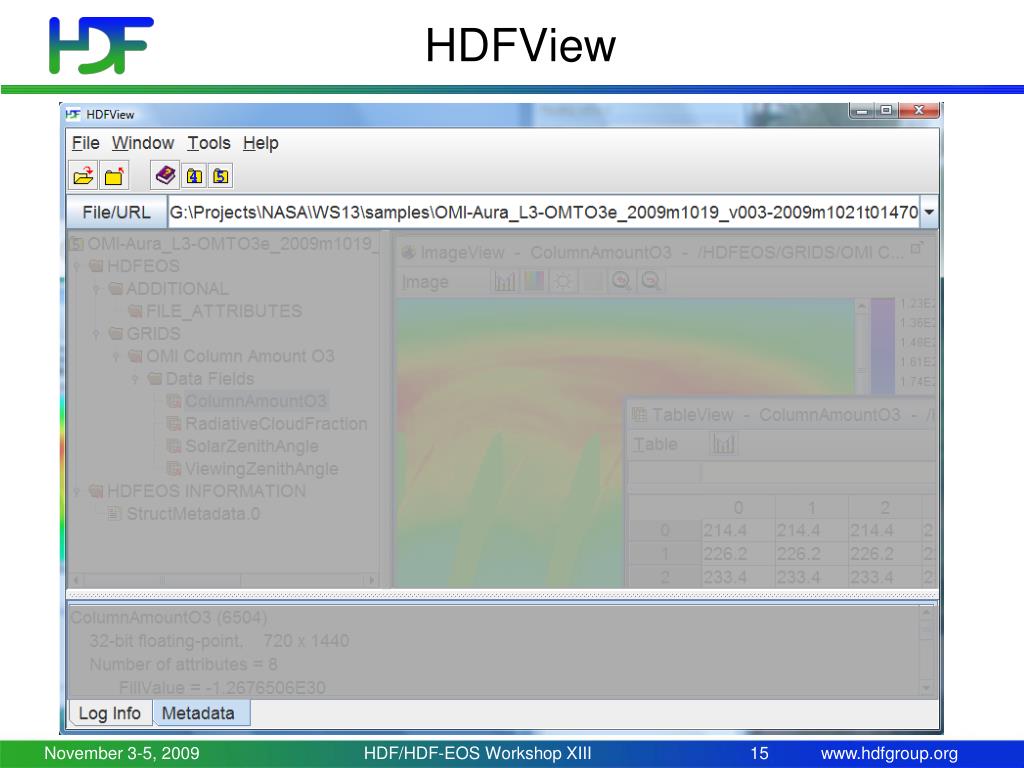Open the File/URL path dropdown arrow
The image size is (1024, 768).
pos(929,212)
